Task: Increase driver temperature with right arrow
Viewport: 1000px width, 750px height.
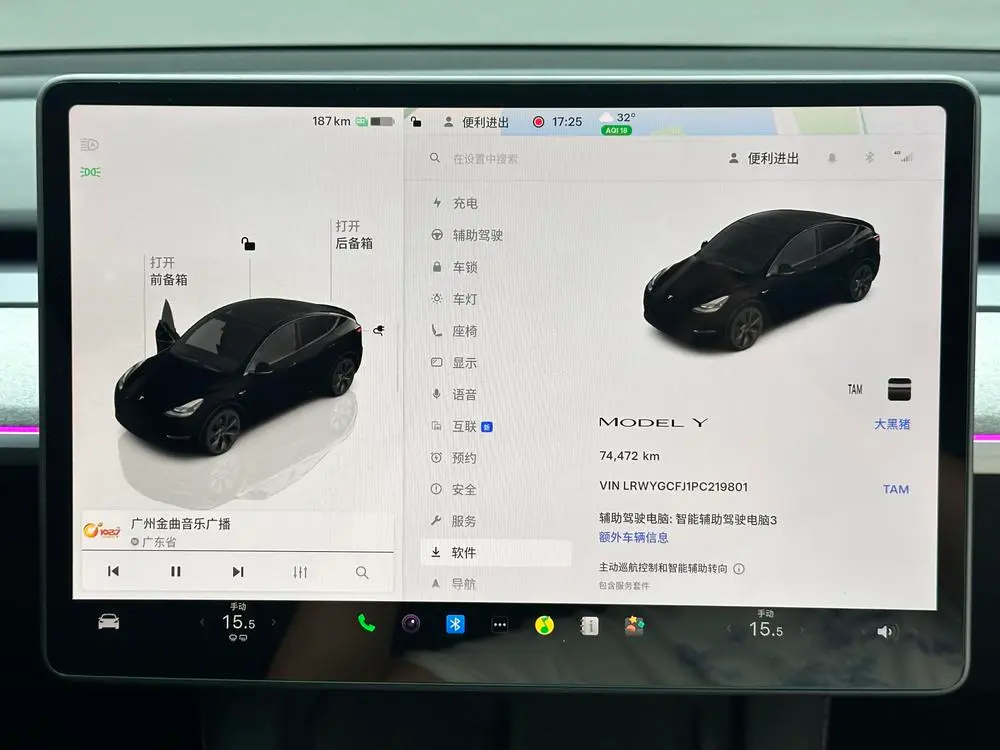Action: [274, 622]
